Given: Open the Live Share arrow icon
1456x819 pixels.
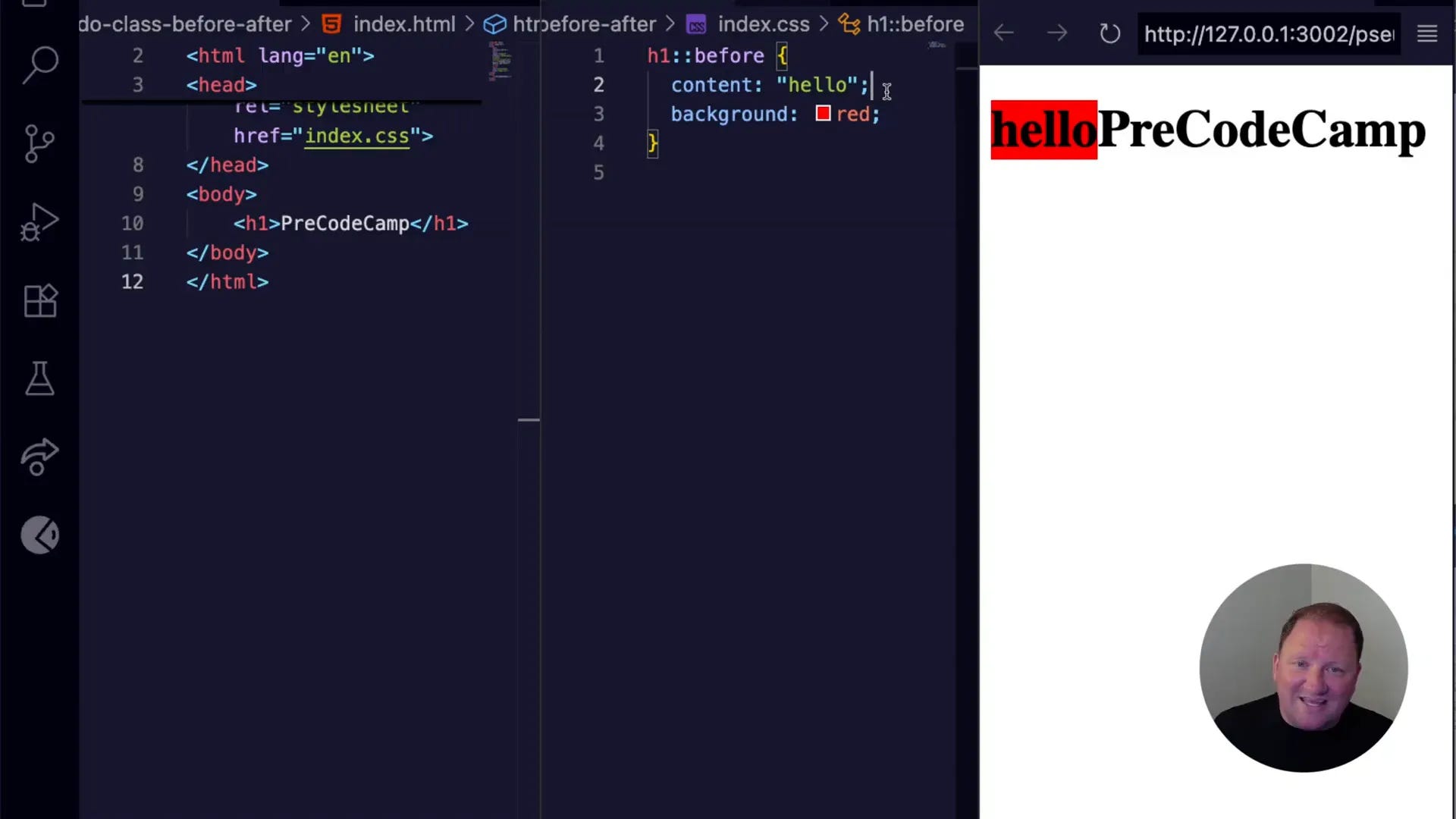Looking at the screenshot, I should click(40, 457).
